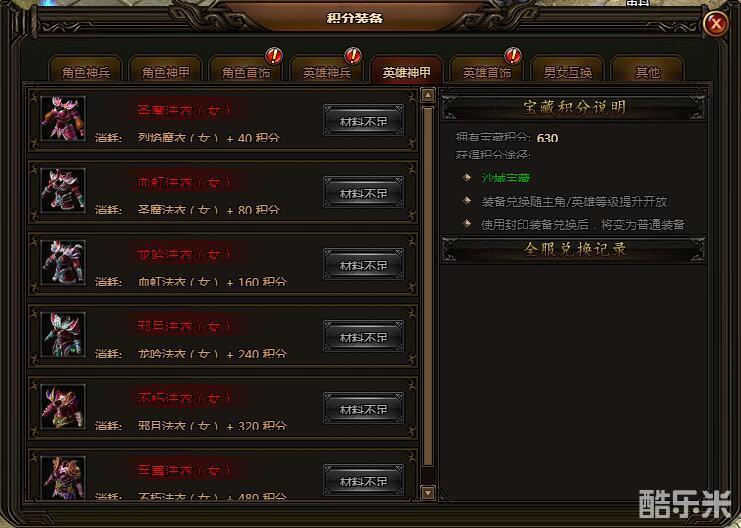Click scroll down arrow of equipment list
Image resolution: width=741 pixels, height=528 pixels.
pos(428,493)
